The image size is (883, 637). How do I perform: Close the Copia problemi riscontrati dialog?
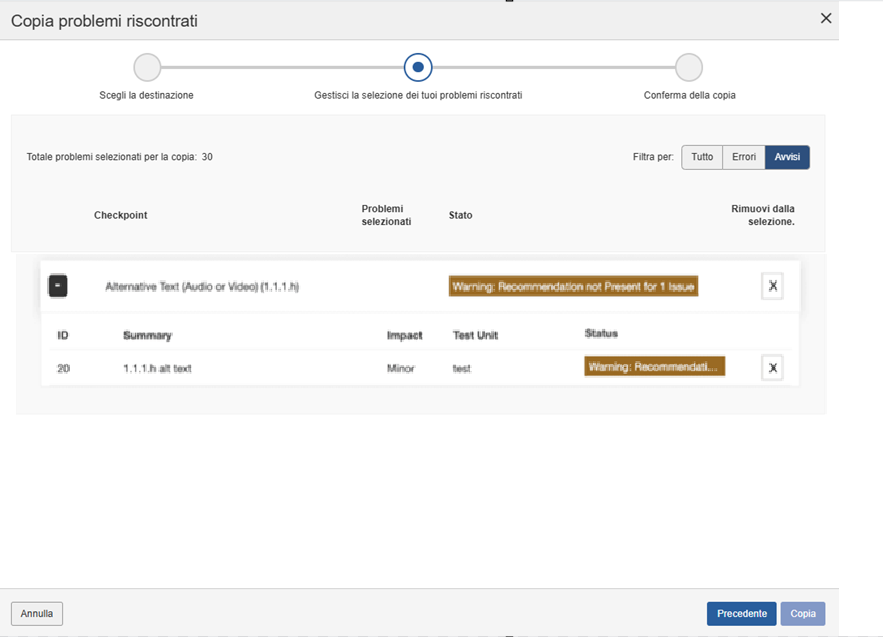coord(825,18)
